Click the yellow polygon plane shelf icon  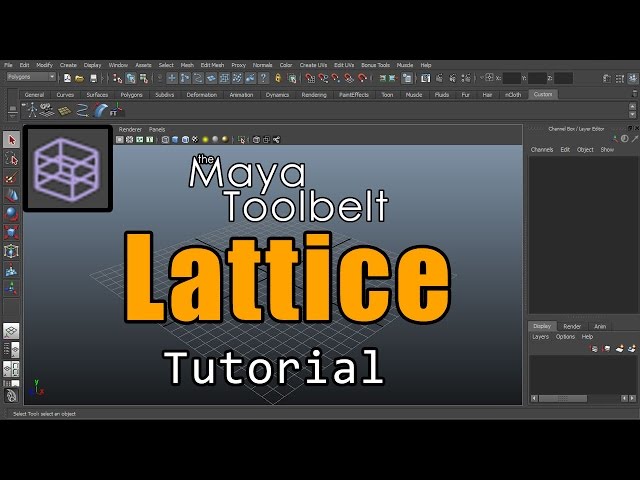click(x=64, y=111)
